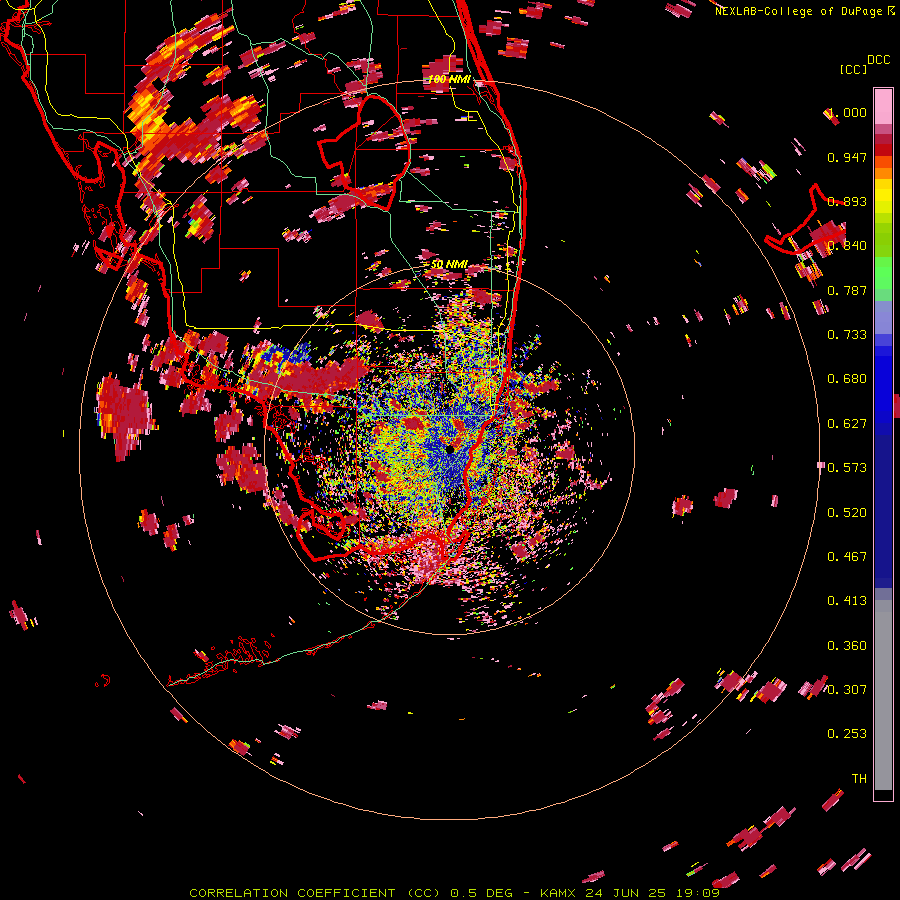
Task: Click the 1.000 legend value
Action: tap(847, 112)
